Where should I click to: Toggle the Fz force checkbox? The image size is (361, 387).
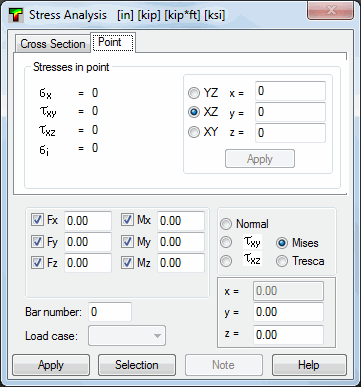click(37, 263)
